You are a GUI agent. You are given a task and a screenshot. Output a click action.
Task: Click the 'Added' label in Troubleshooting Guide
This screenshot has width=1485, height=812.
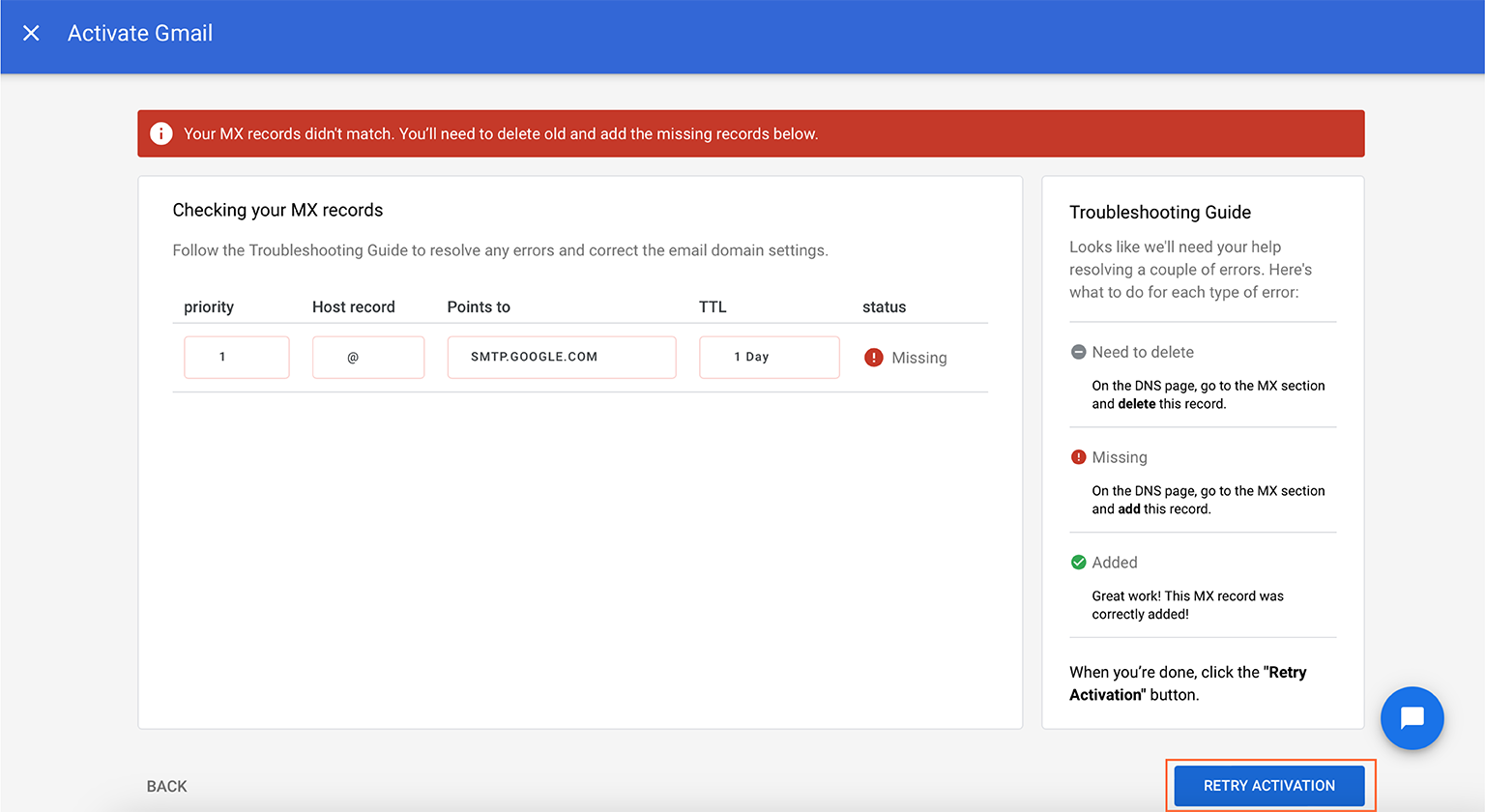pos(1115,563)
